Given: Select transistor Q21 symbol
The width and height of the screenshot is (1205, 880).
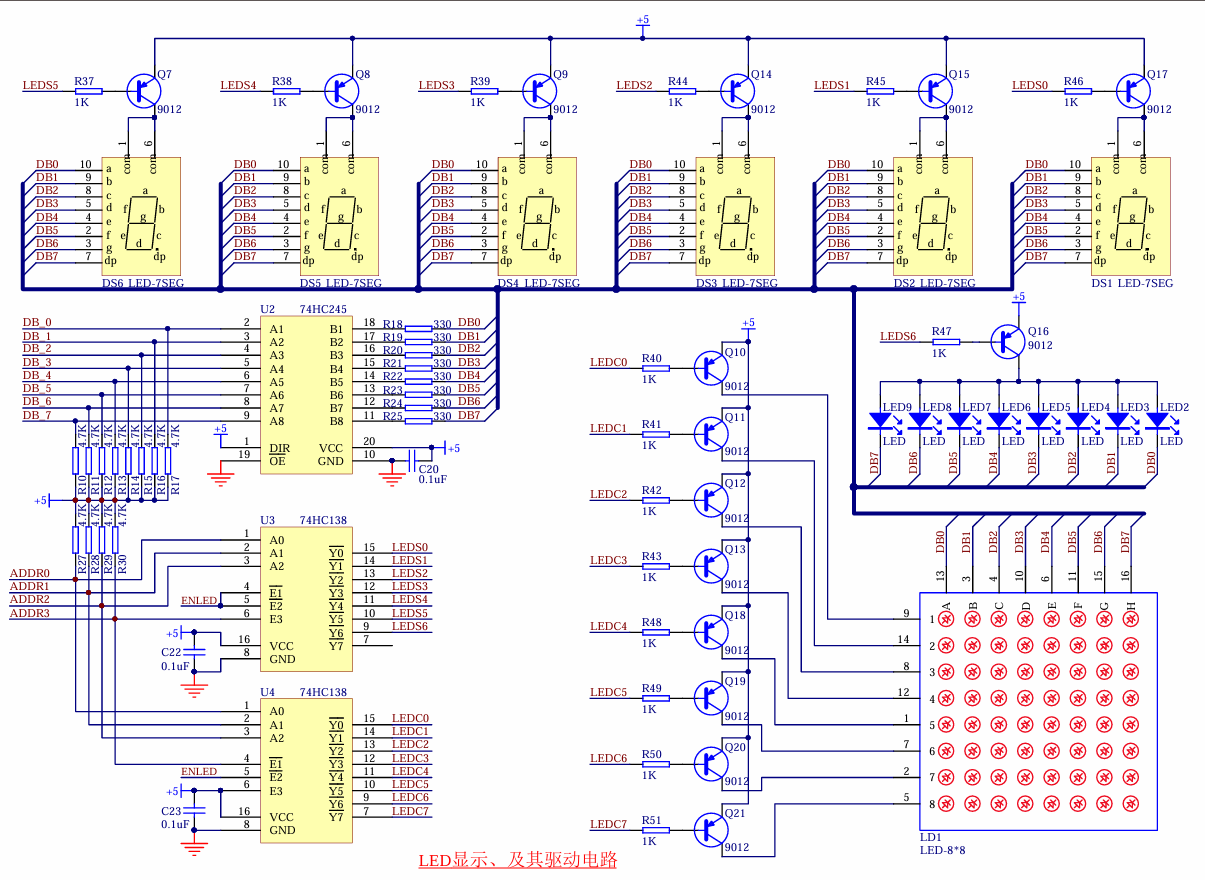Looking at the screenshot, I should tap(711, 830).
